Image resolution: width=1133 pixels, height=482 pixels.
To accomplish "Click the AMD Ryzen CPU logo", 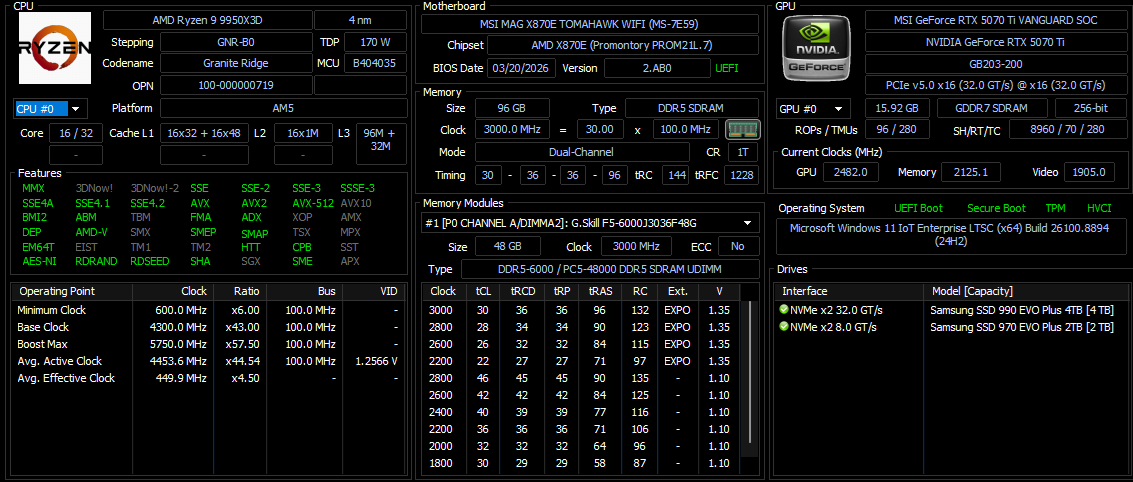I will [55, 48].
